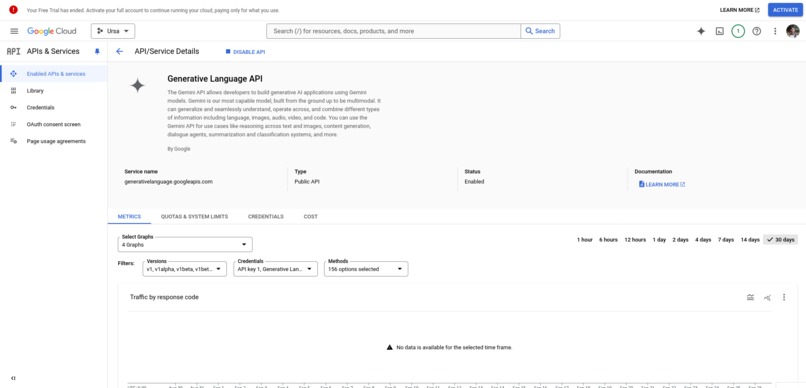Expand the Select Graphs dropdown
This screenshot has width=806, height=388.
[x=185, y=245]
